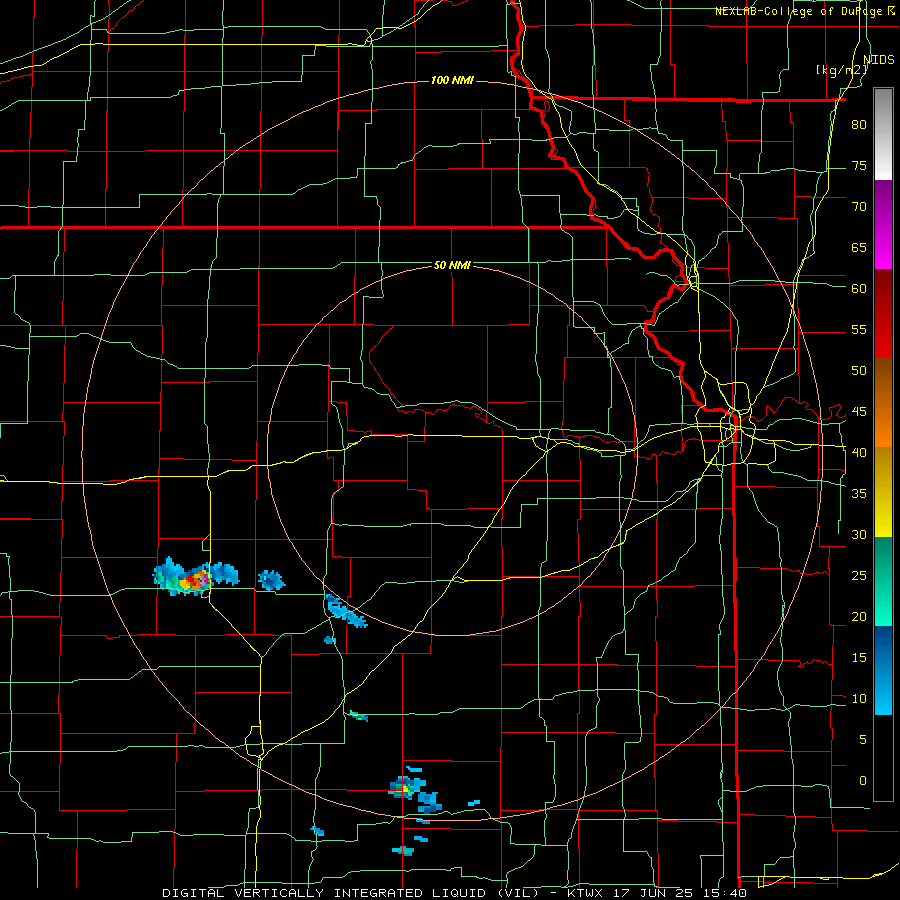
Task: Click the southern storm cell with the yellow core
Action: (406, 789)
